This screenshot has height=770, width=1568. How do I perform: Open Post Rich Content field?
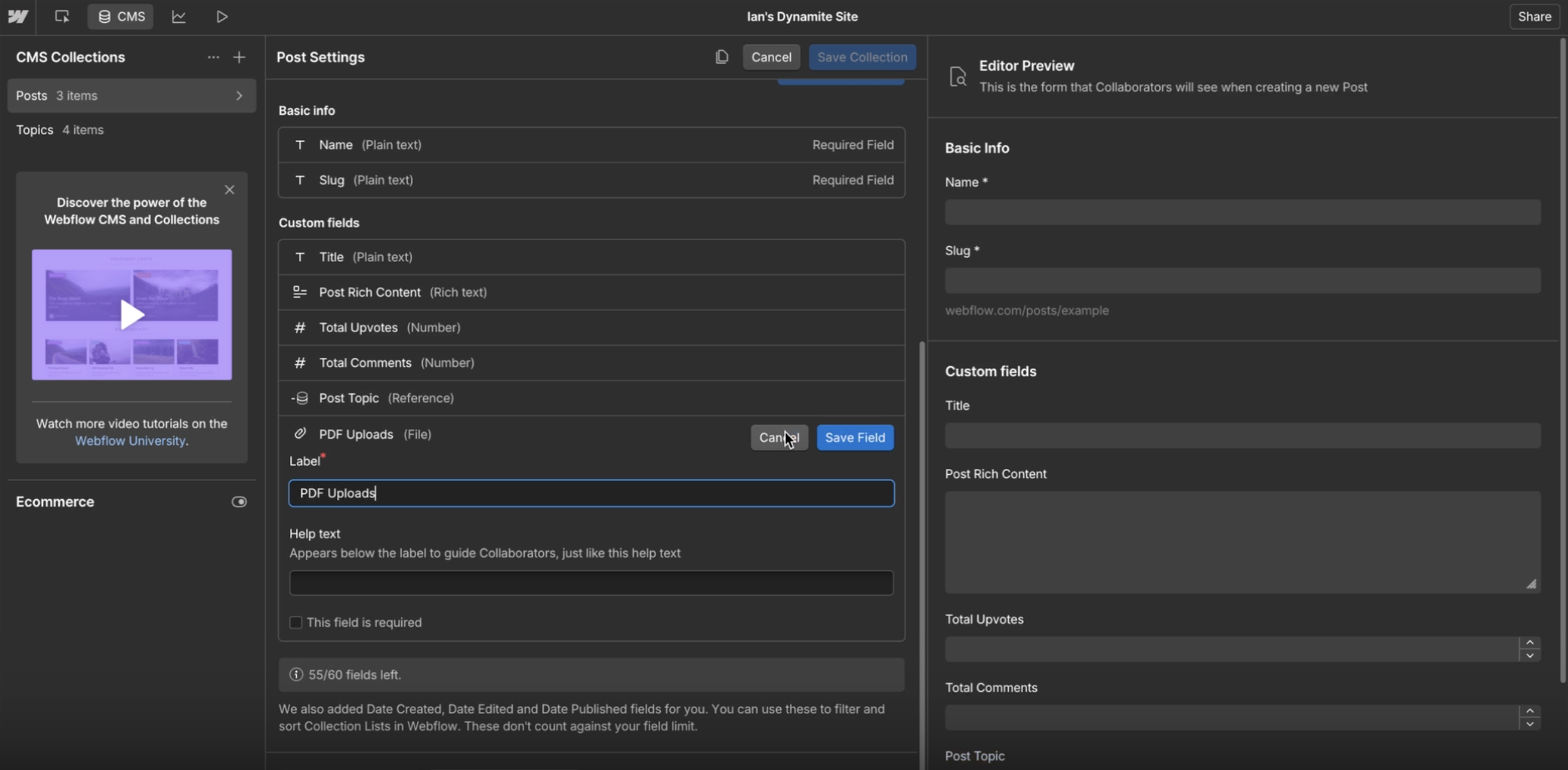[591, 293]
